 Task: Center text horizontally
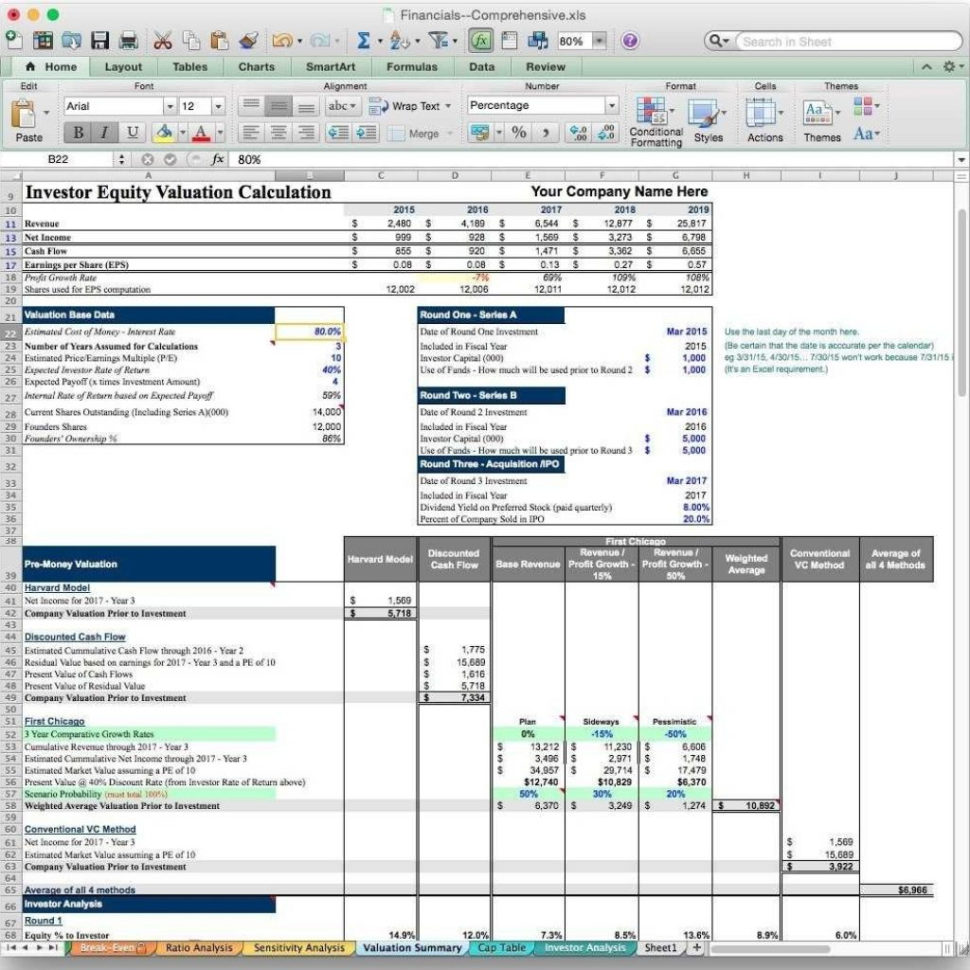(x=278, y=132)
